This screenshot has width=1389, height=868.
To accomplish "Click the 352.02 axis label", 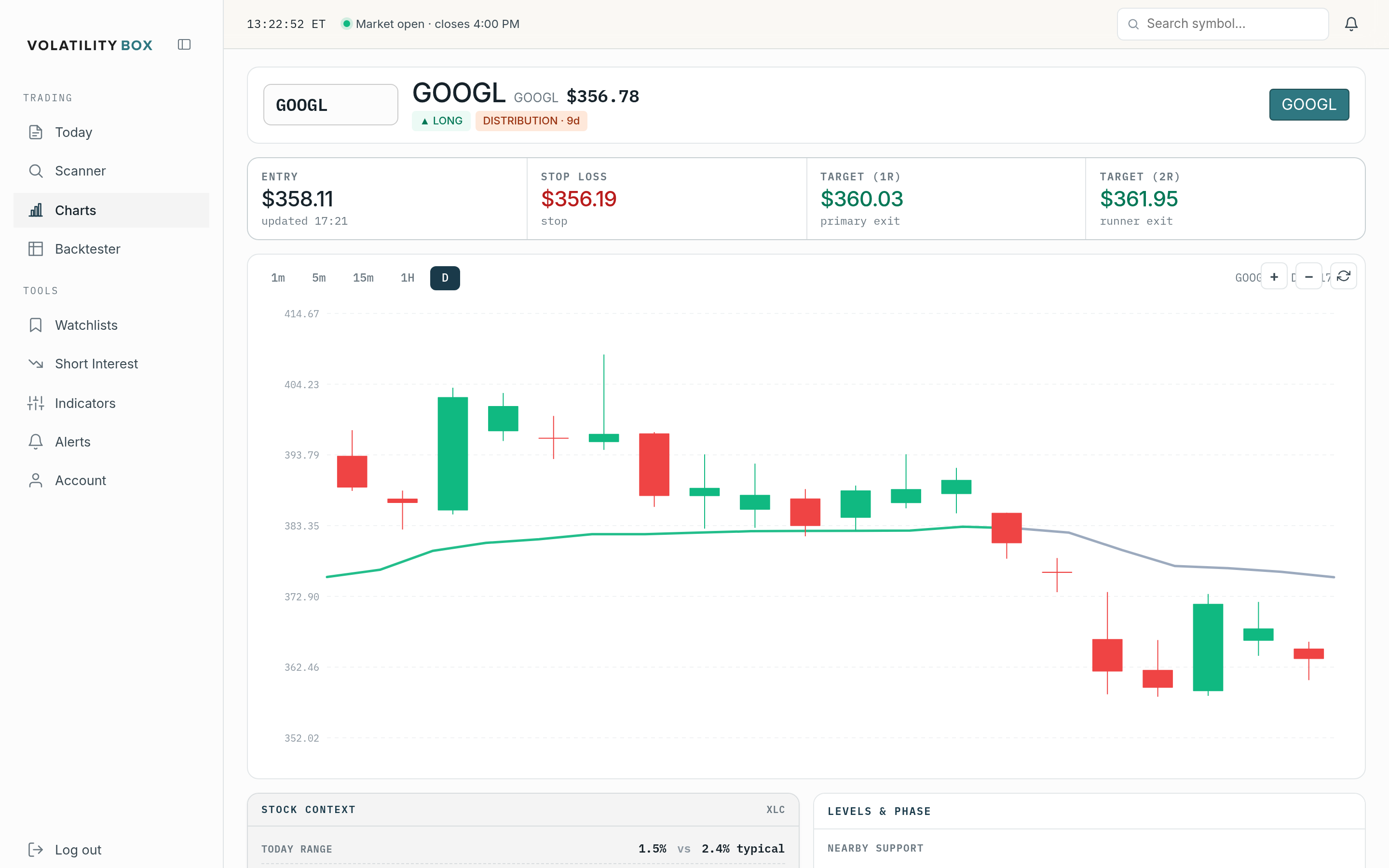I will click(x=301, y=738).
